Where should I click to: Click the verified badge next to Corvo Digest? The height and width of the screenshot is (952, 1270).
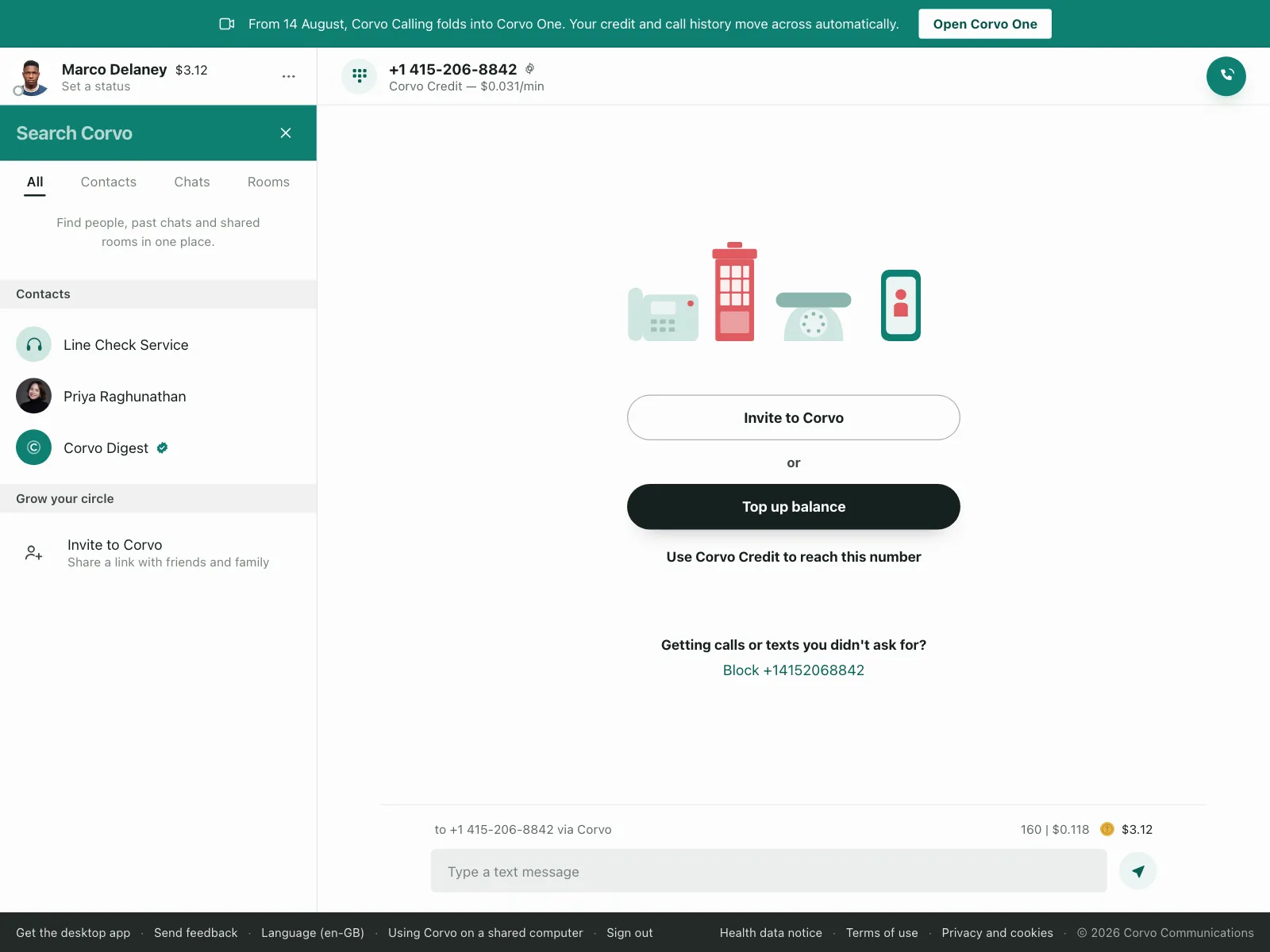162,447
